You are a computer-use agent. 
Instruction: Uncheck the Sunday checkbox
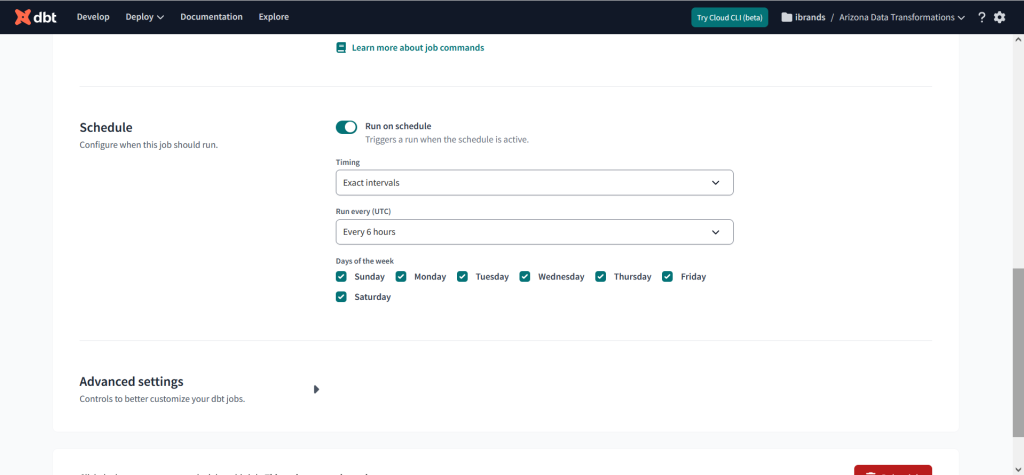click(341, 276)
